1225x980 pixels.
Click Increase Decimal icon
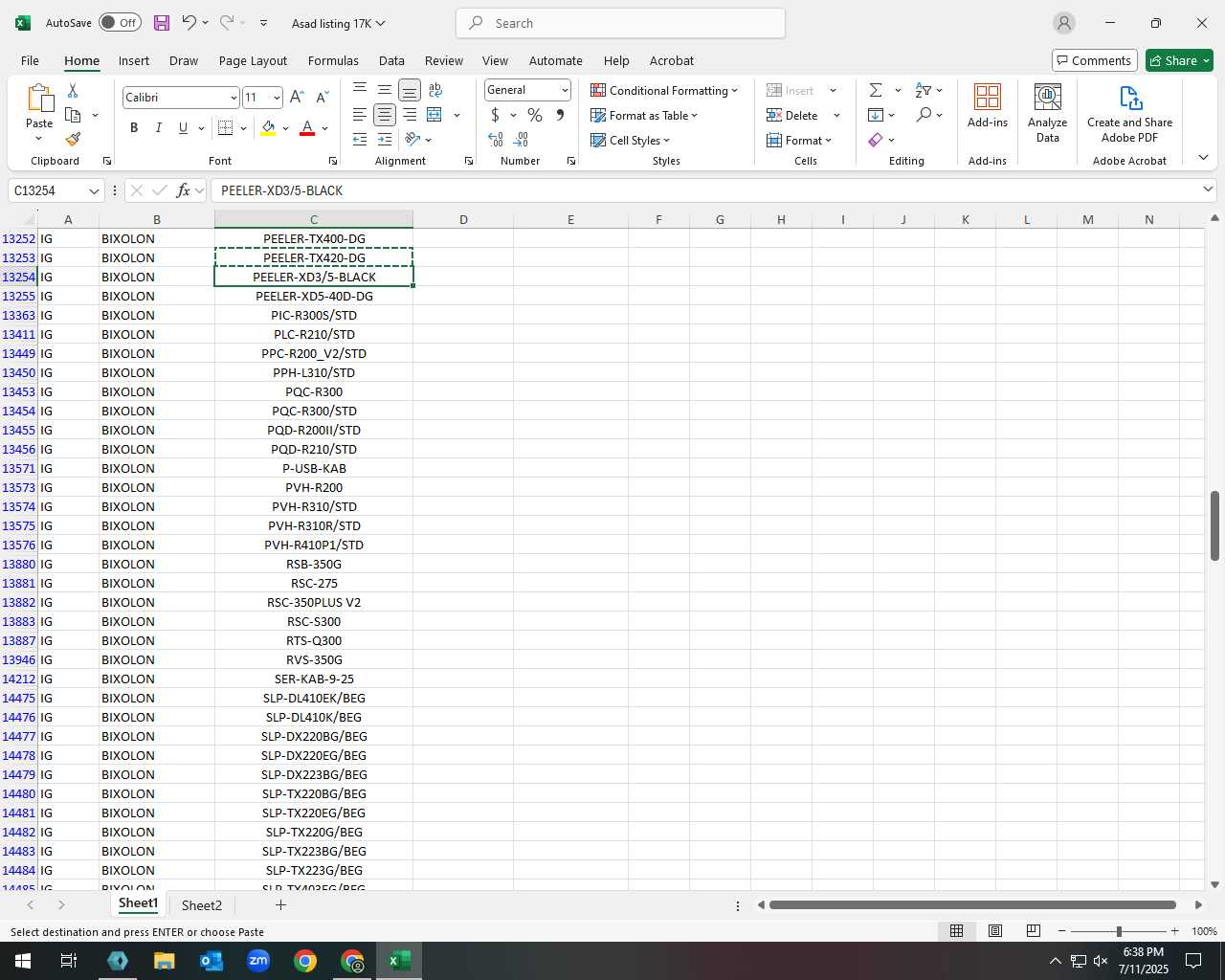(x=496, y=140)
